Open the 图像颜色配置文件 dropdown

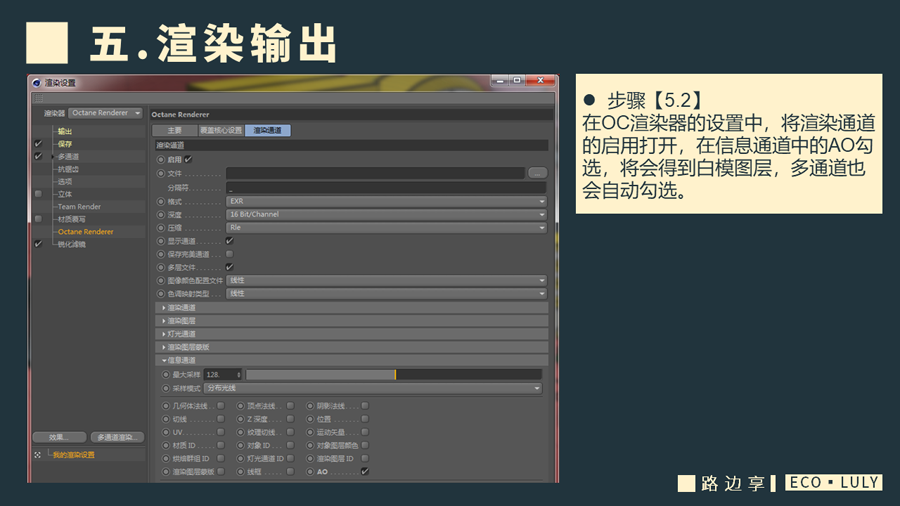(386, 281)
